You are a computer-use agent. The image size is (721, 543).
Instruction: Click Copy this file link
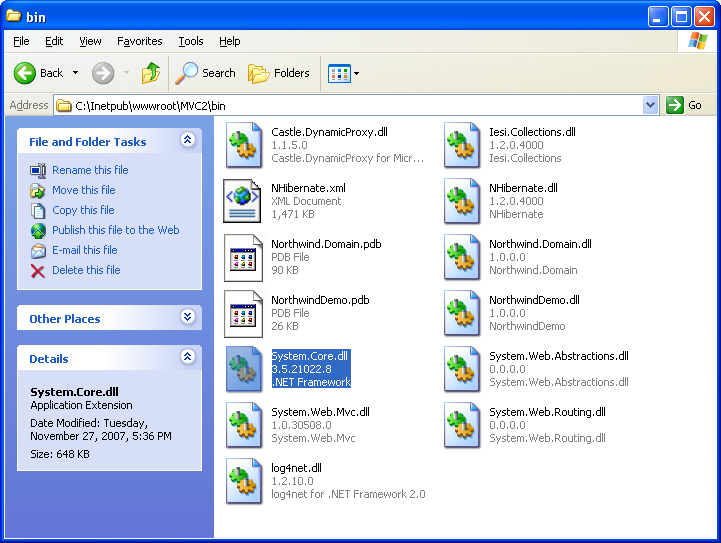[x=83, y=210]
